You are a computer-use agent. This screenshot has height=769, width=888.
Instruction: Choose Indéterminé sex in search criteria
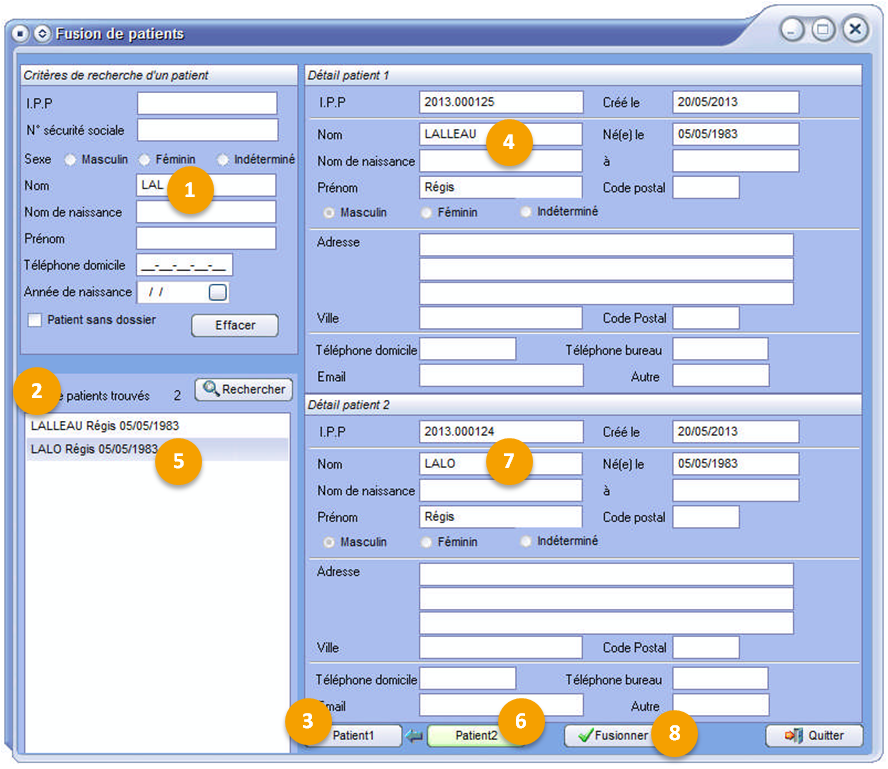click(x=222, y=159)
